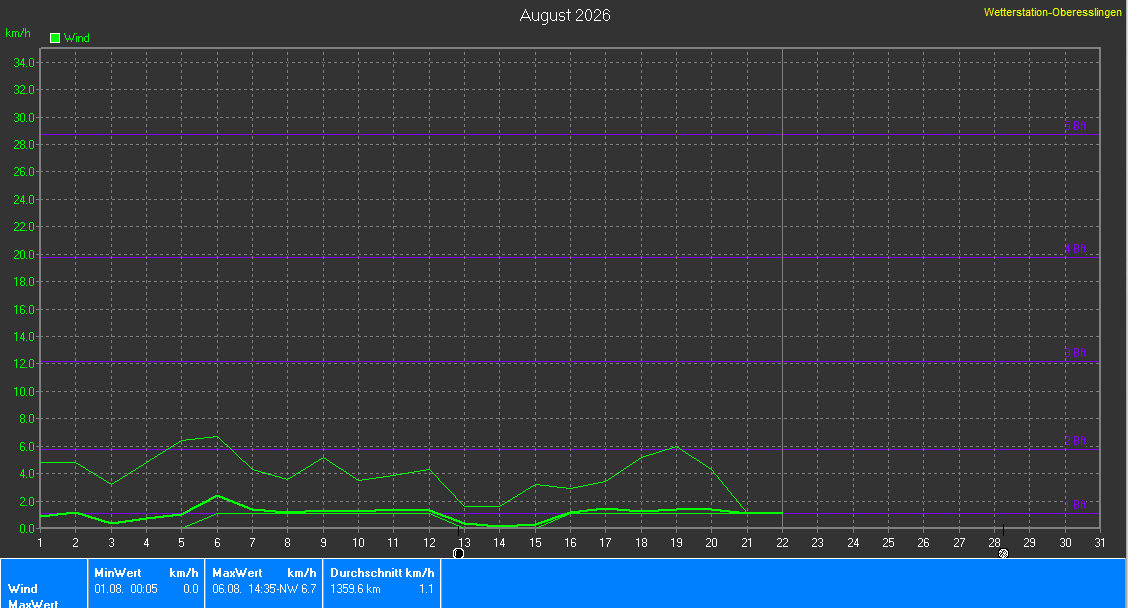Click the '12.0' y-axis value
1128x608 pixels.
[24, 364]
